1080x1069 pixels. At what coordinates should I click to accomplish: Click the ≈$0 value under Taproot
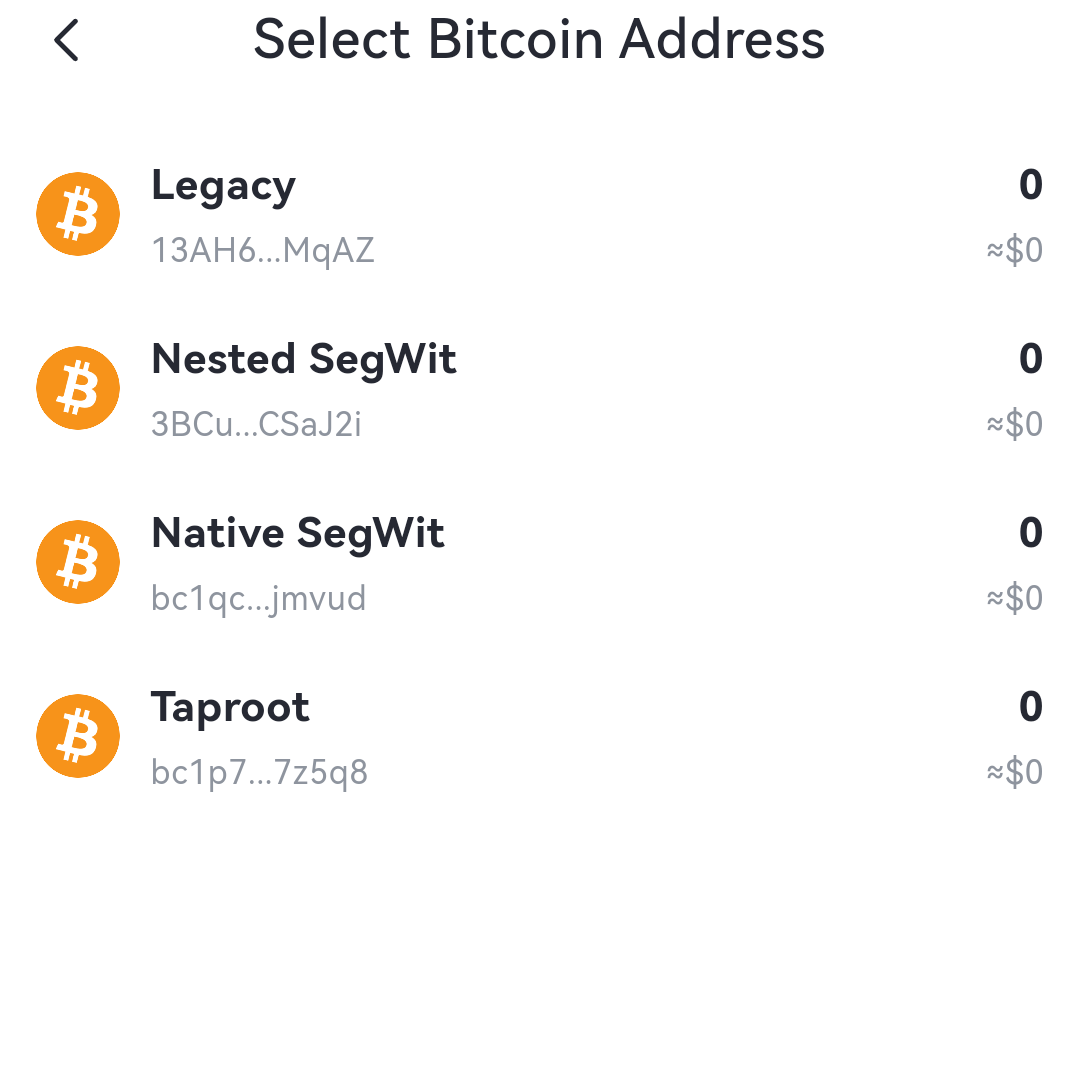(1014, 772)
